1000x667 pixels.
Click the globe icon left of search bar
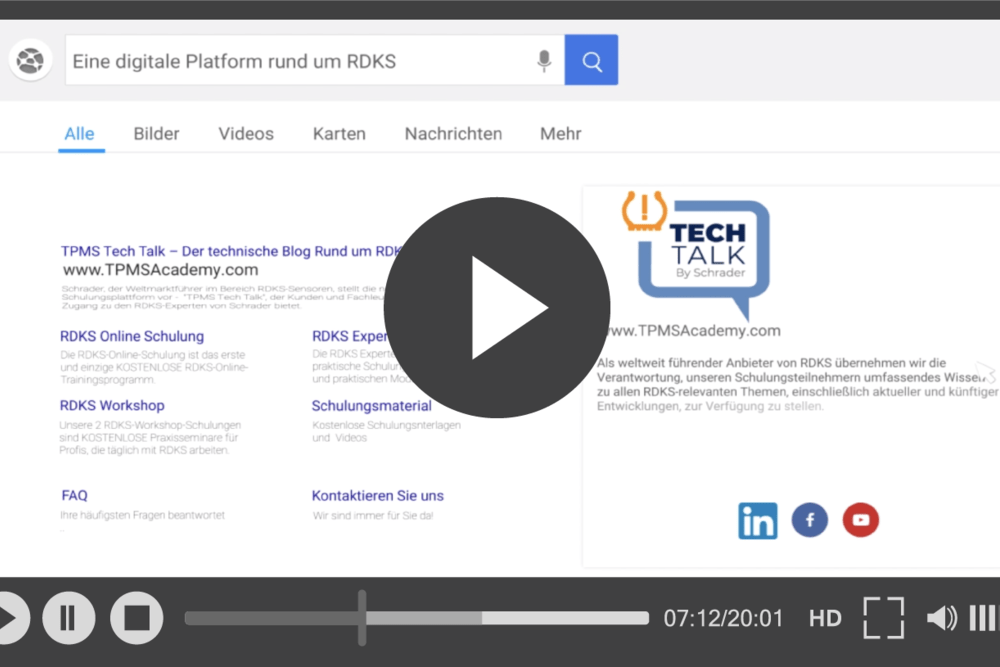coord(30,61)
